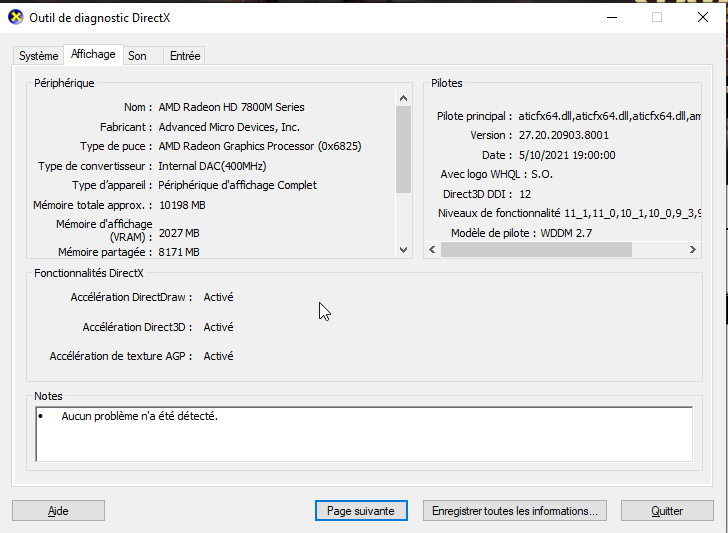Viewport: 728px width, 533px height.
Task: Click the DirectX icon in title bar
Action: (x=16, y=18)
